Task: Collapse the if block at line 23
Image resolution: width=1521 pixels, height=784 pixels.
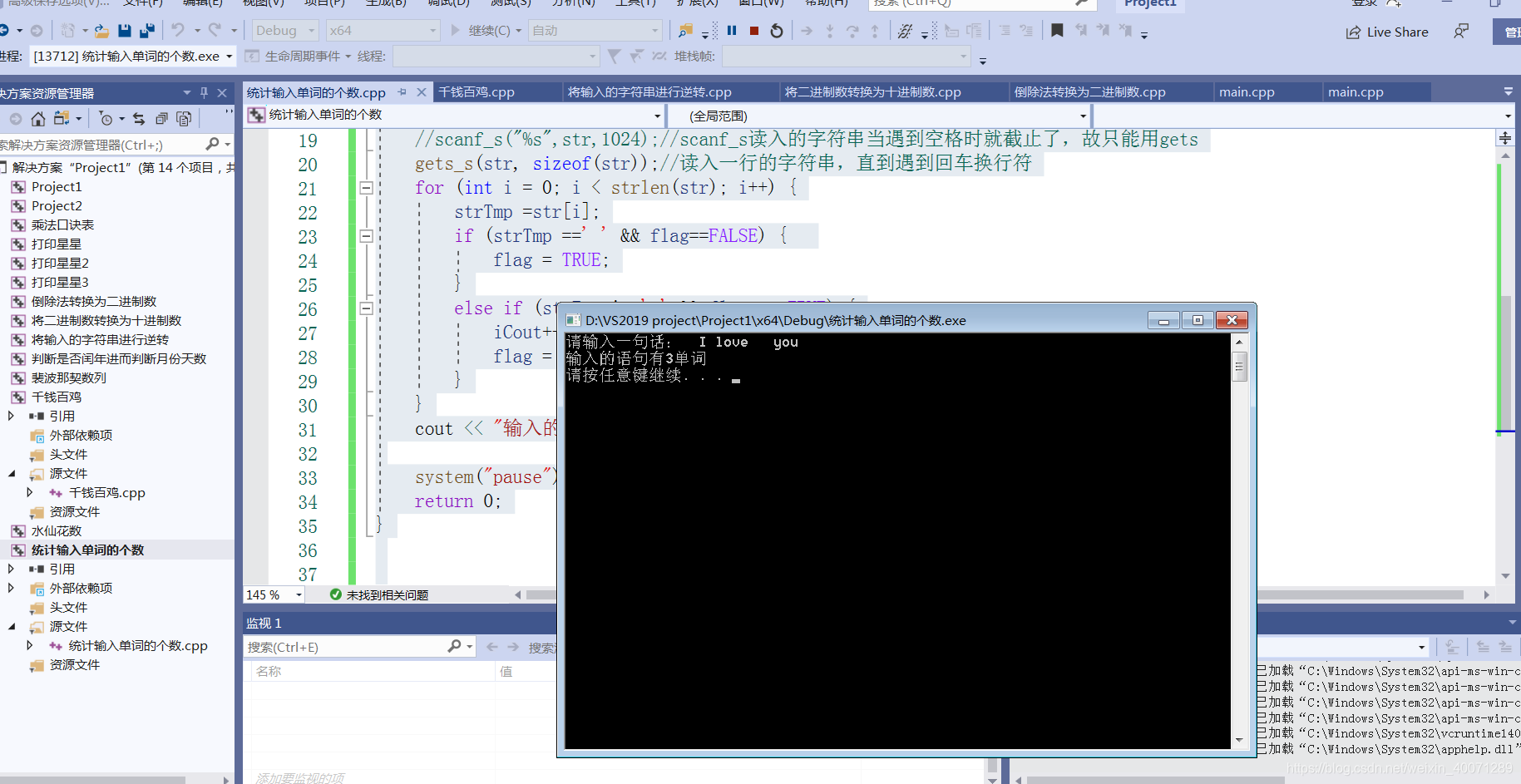Action: tap(366, 236)
